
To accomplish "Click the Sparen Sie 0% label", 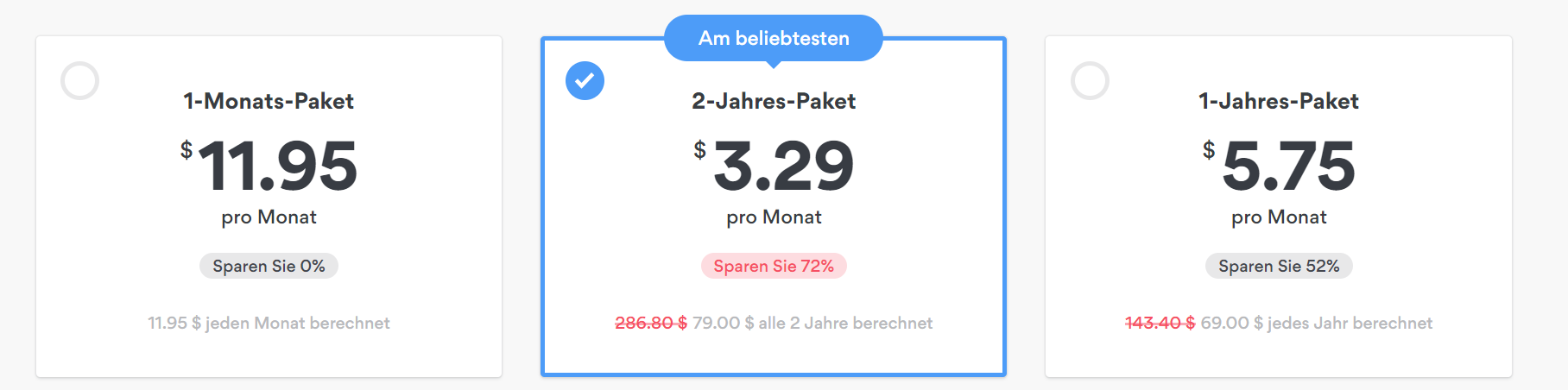I will click(269, 266).
